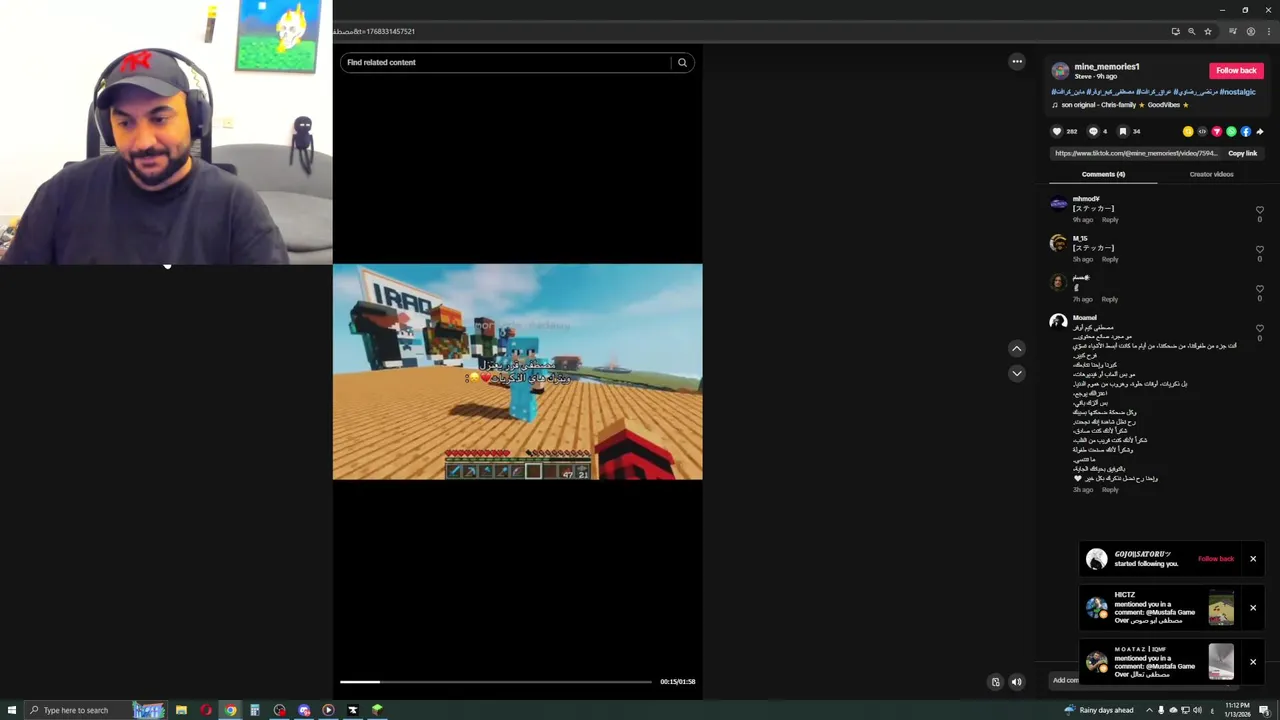The height and width of the screenshot is (720, 1280).
Task: Open comments via speech bubble icon
Action: tap(1093, 131)
